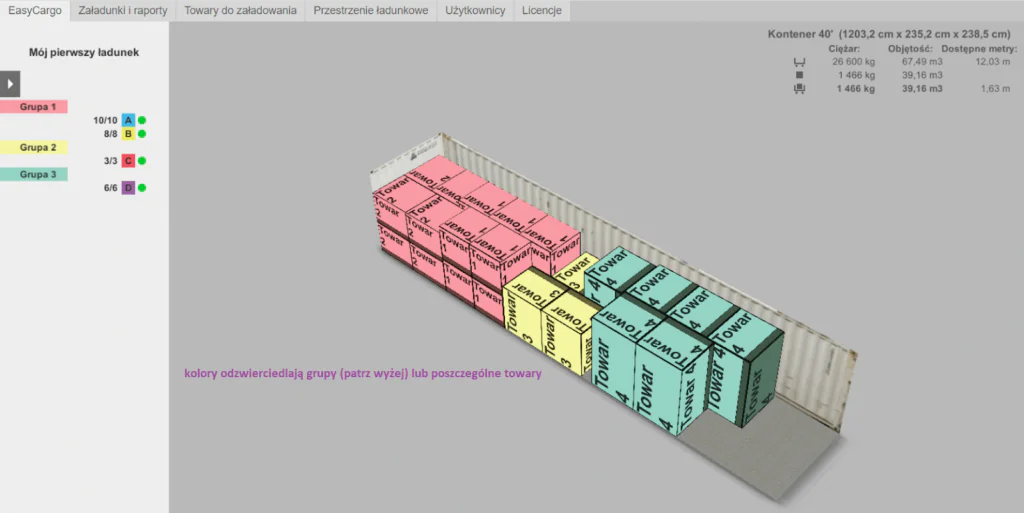Expand the side panel arrow button
This screenshot has height=513, width=1024.
click(x=10, y=84)
